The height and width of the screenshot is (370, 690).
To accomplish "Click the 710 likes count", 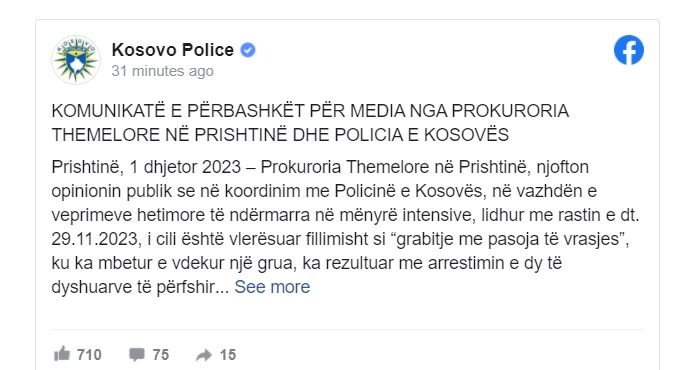I will pos(89,355).
